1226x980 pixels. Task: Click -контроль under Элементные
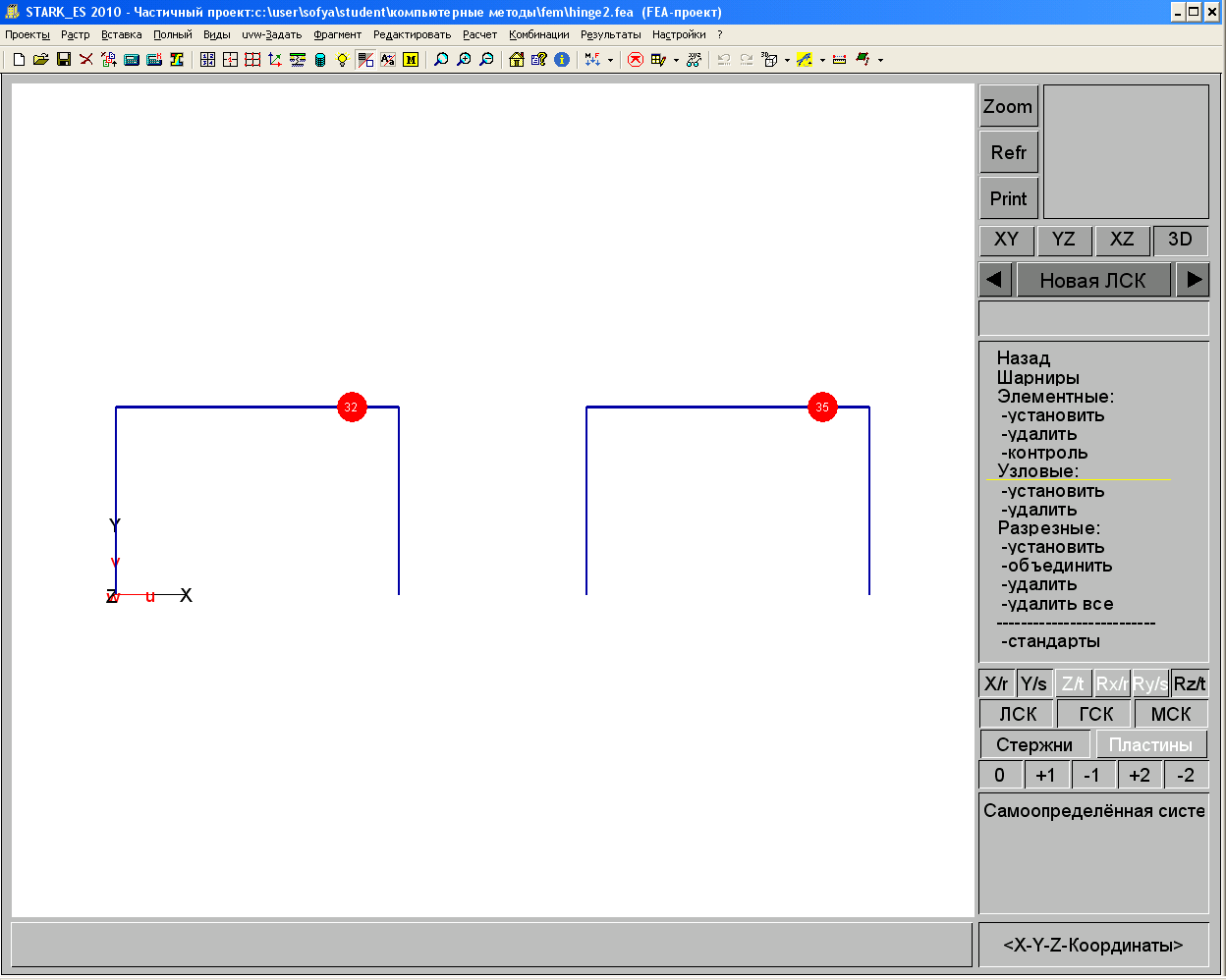point(1044,453)
